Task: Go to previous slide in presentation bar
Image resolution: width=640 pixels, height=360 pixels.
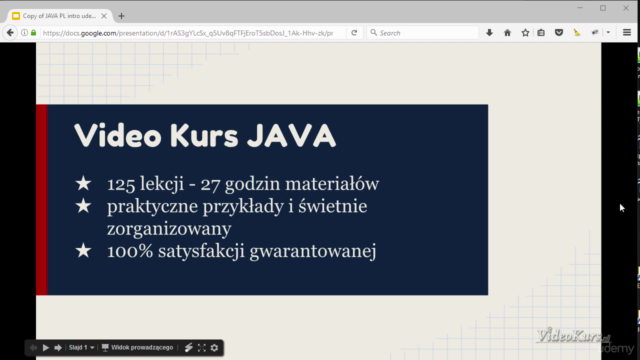Action: coord(33,348)
